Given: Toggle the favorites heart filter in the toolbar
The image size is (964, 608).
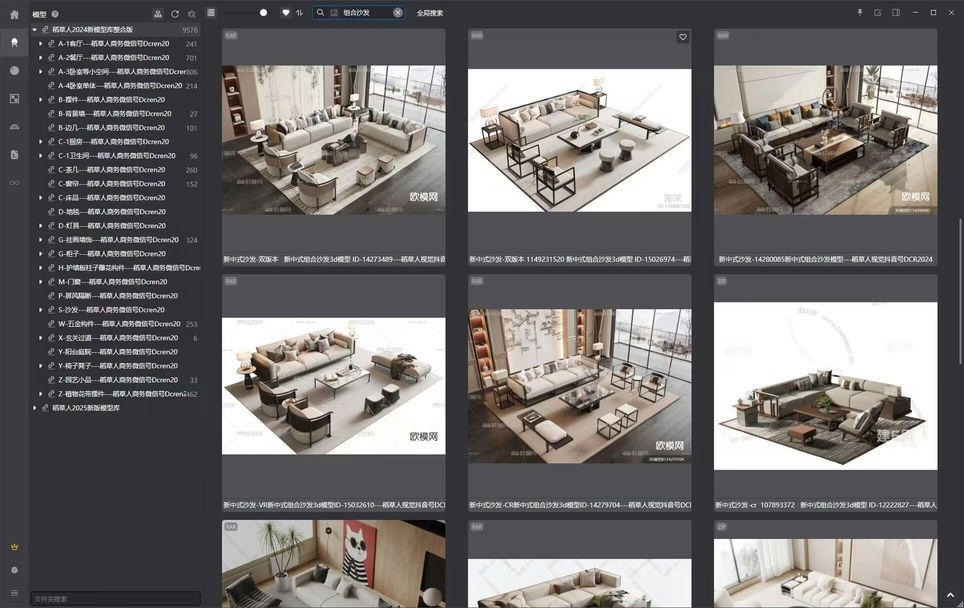Looking at the screenshot, I should click(285, 13).
